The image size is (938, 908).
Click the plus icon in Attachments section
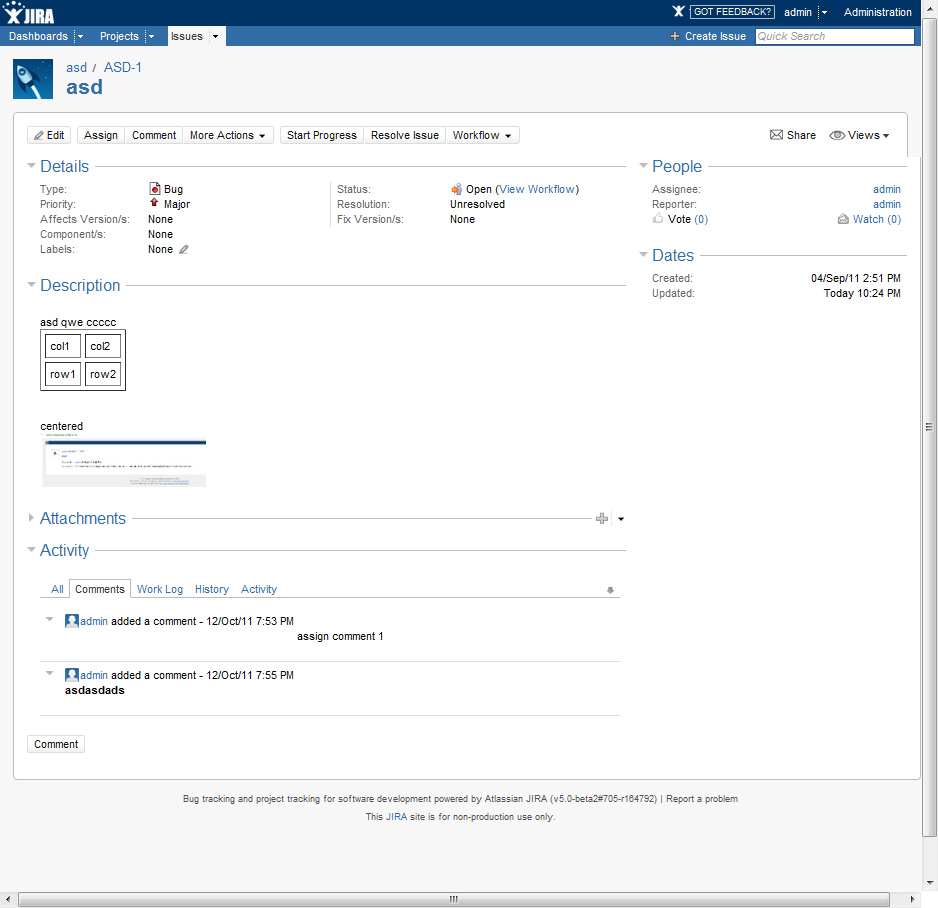coord(601,519)
